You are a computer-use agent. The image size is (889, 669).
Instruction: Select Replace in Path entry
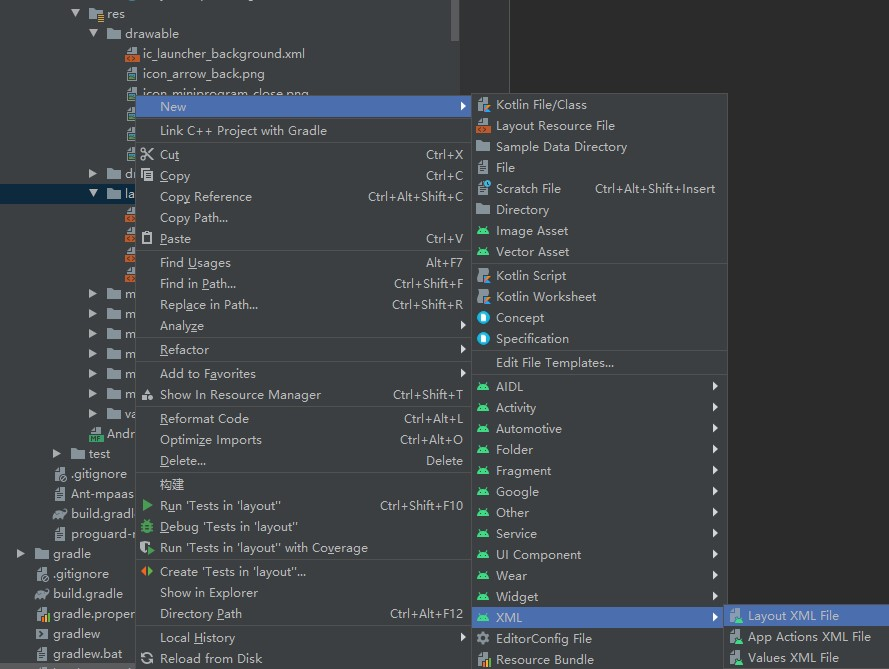click(303, 304)
